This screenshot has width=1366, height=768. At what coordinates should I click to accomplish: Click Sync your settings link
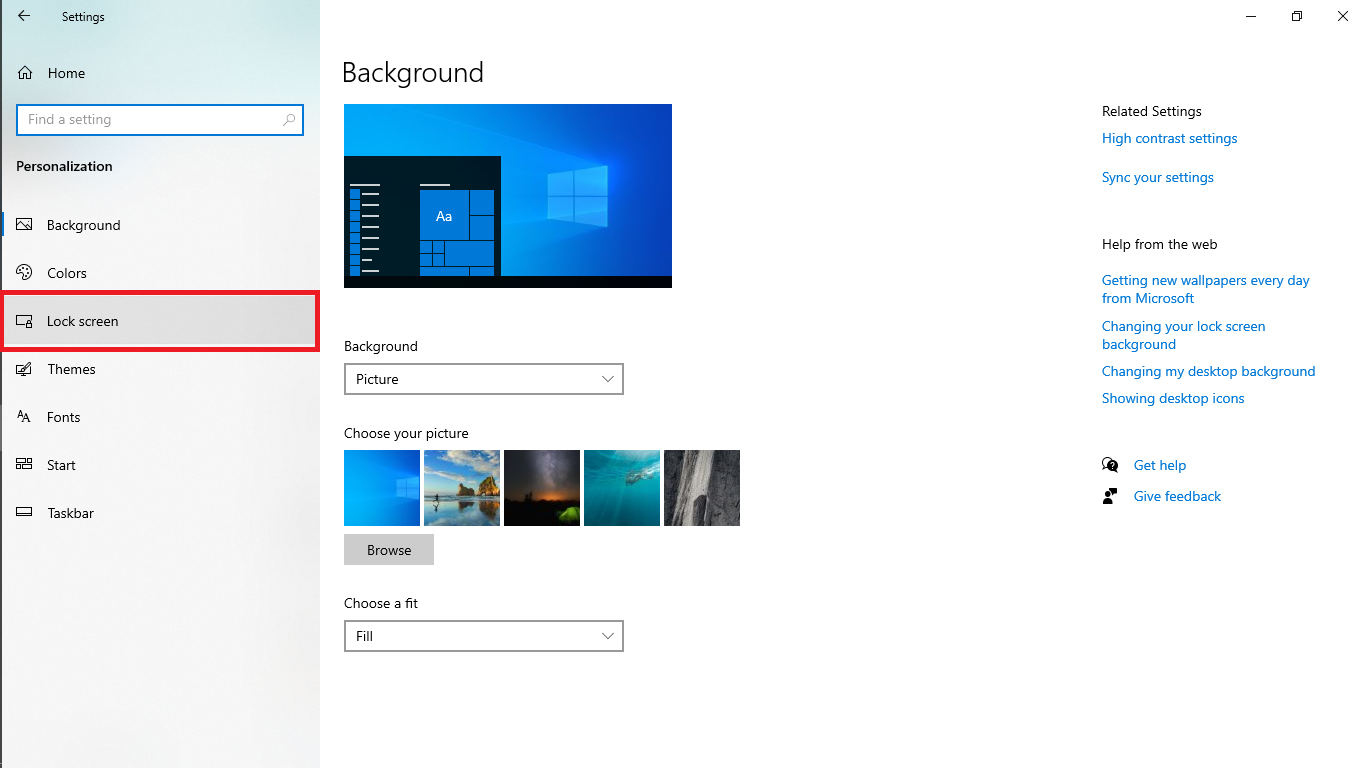point(1157,177)
